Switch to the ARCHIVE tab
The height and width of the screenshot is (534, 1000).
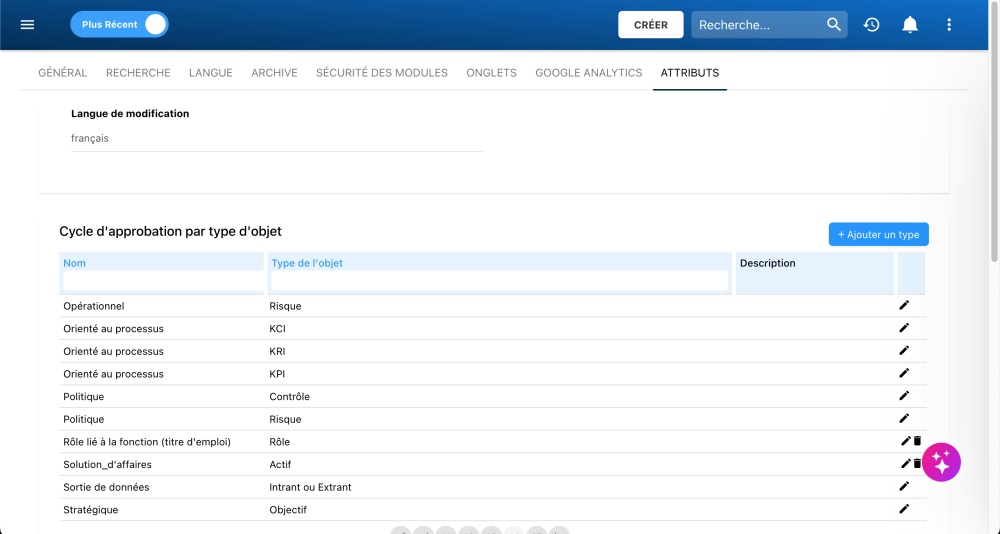[x=274, y=73]
